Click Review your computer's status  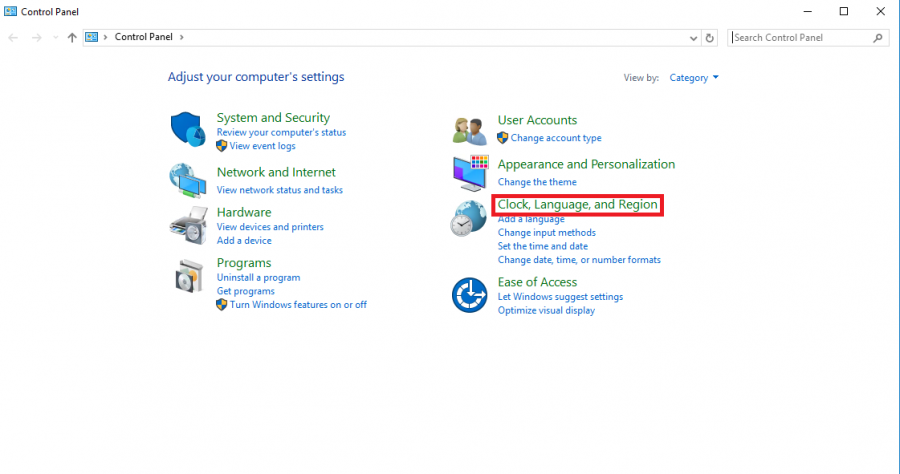[x=281, y=133]
